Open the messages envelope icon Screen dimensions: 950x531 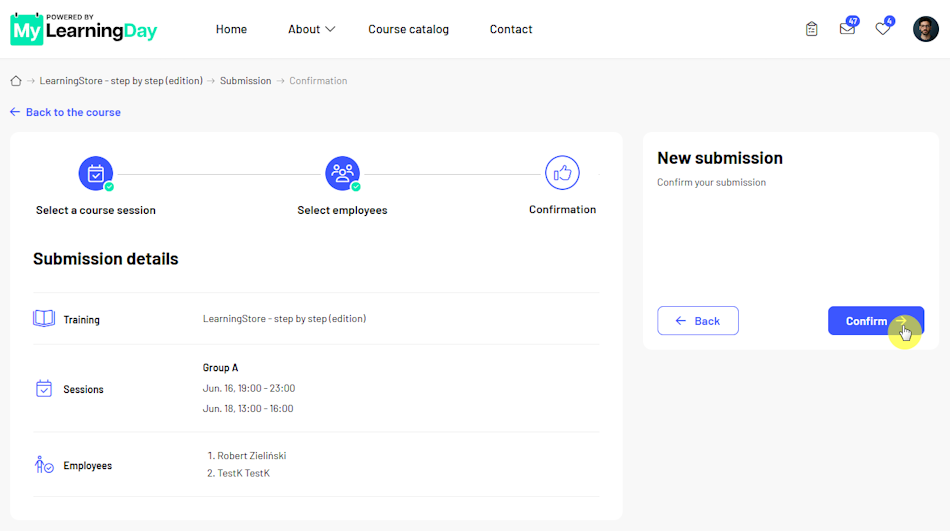(848, 28)
